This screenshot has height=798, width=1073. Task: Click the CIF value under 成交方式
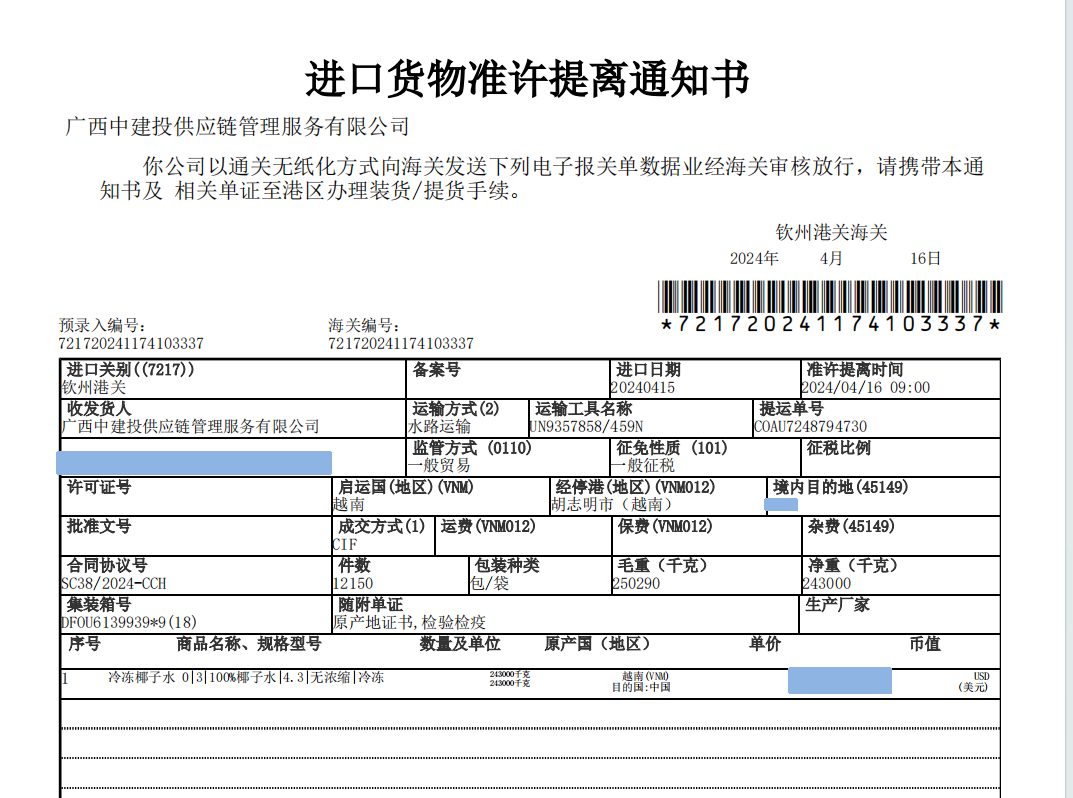tap(345, 544)
